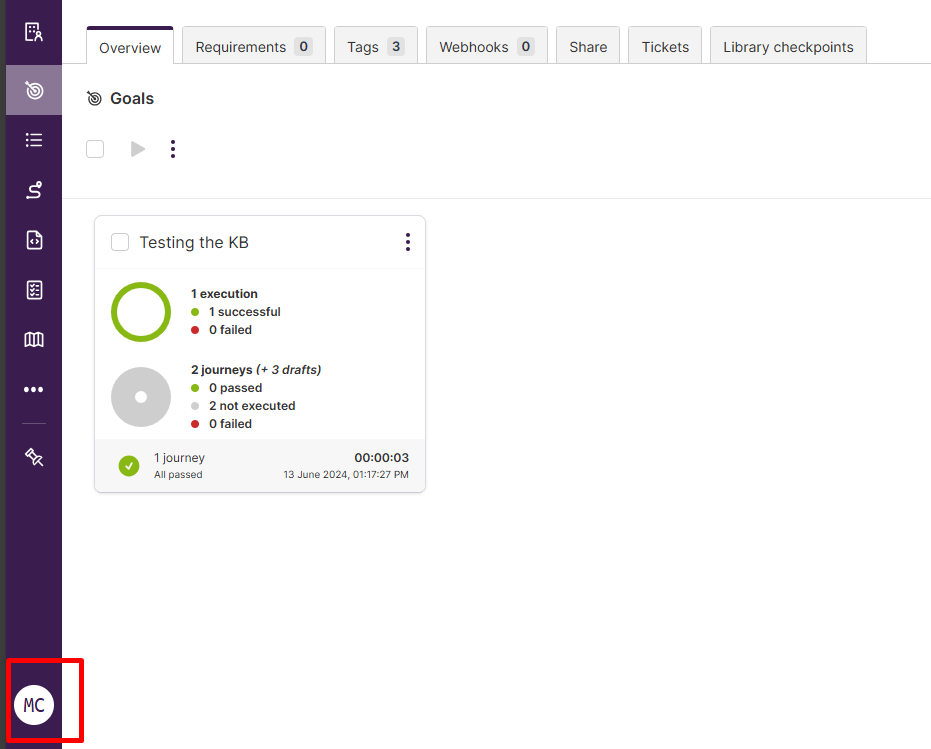This screenshot has width=931, height=749.
Task: Open the Library checkpoints tab
Action: [788, 47]
